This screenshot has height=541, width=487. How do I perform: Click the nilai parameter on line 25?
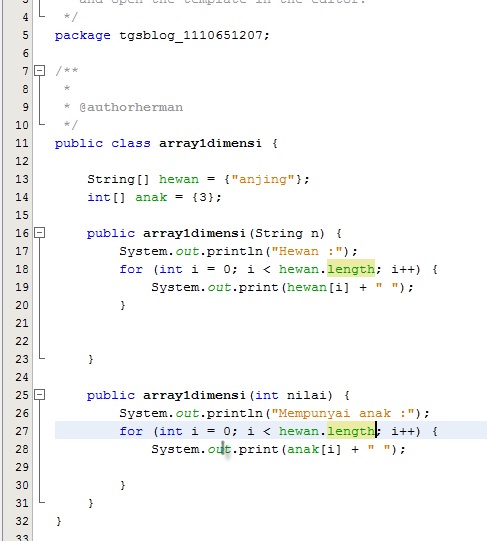[x=306, y=395]
